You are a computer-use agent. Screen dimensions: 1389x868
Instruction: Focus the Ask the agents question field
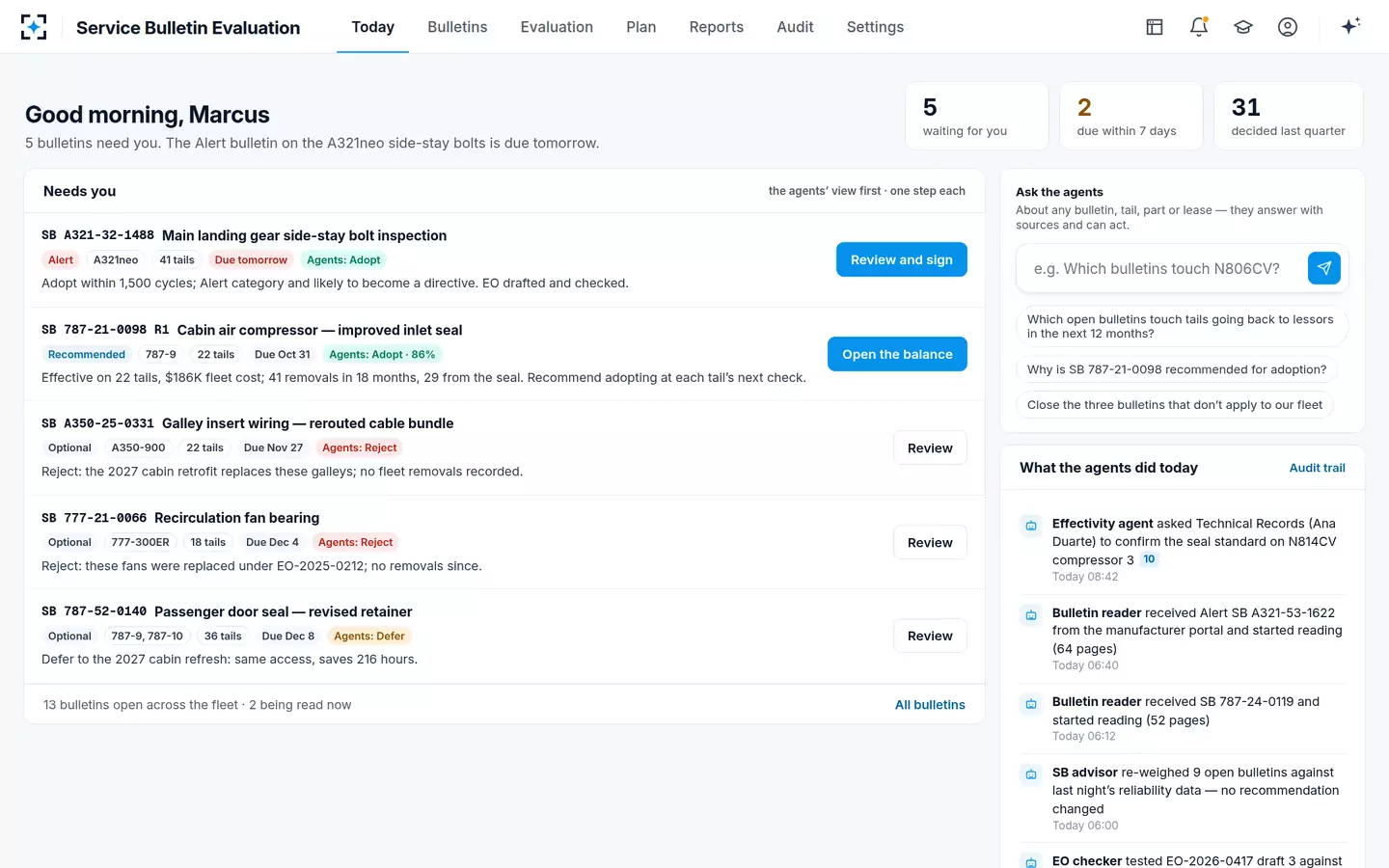1161,268
